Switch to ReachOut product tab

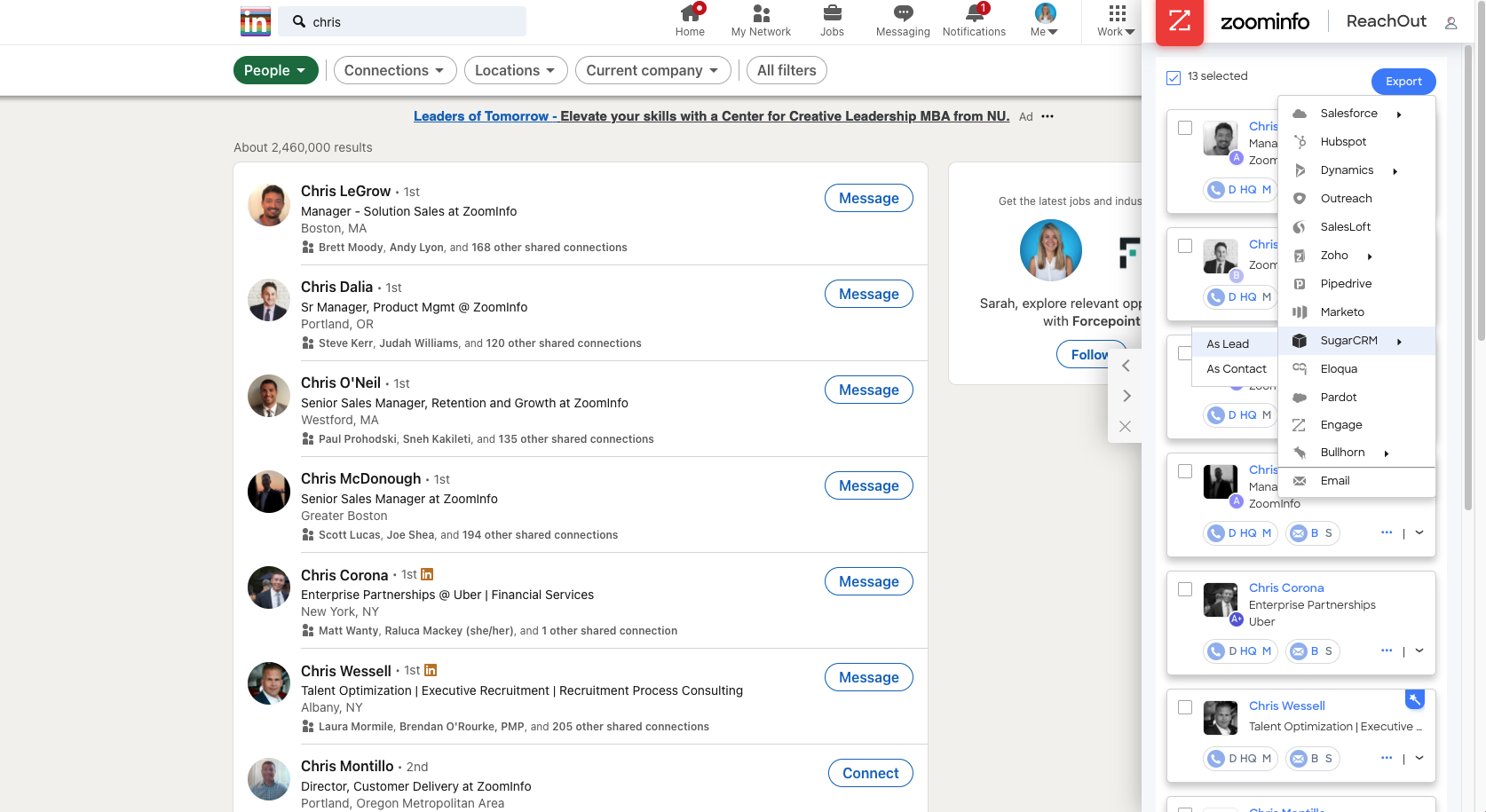pyautogui.click(x=1386, y=21)
